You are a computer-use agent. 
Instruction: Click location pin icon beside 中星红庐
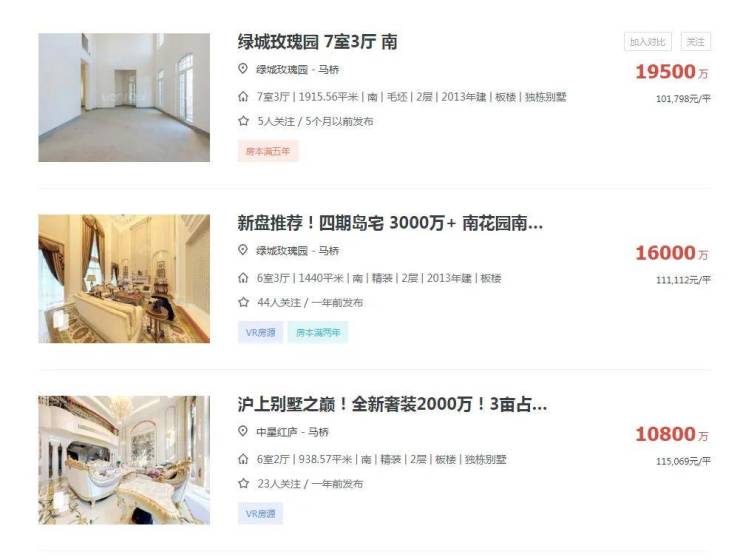(243, 431)
